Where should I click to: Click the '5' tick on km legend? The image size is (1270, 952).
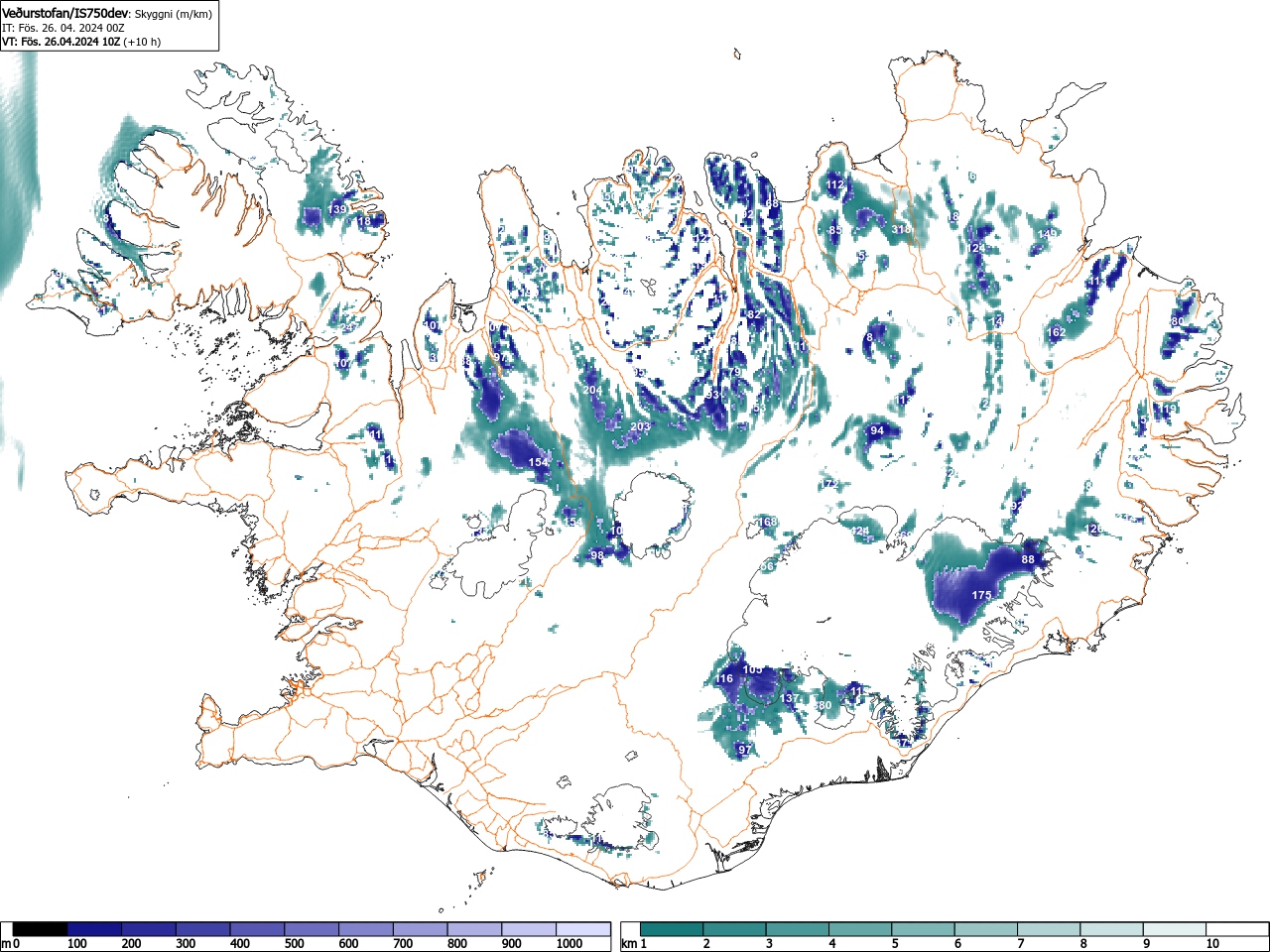[895, 944]
